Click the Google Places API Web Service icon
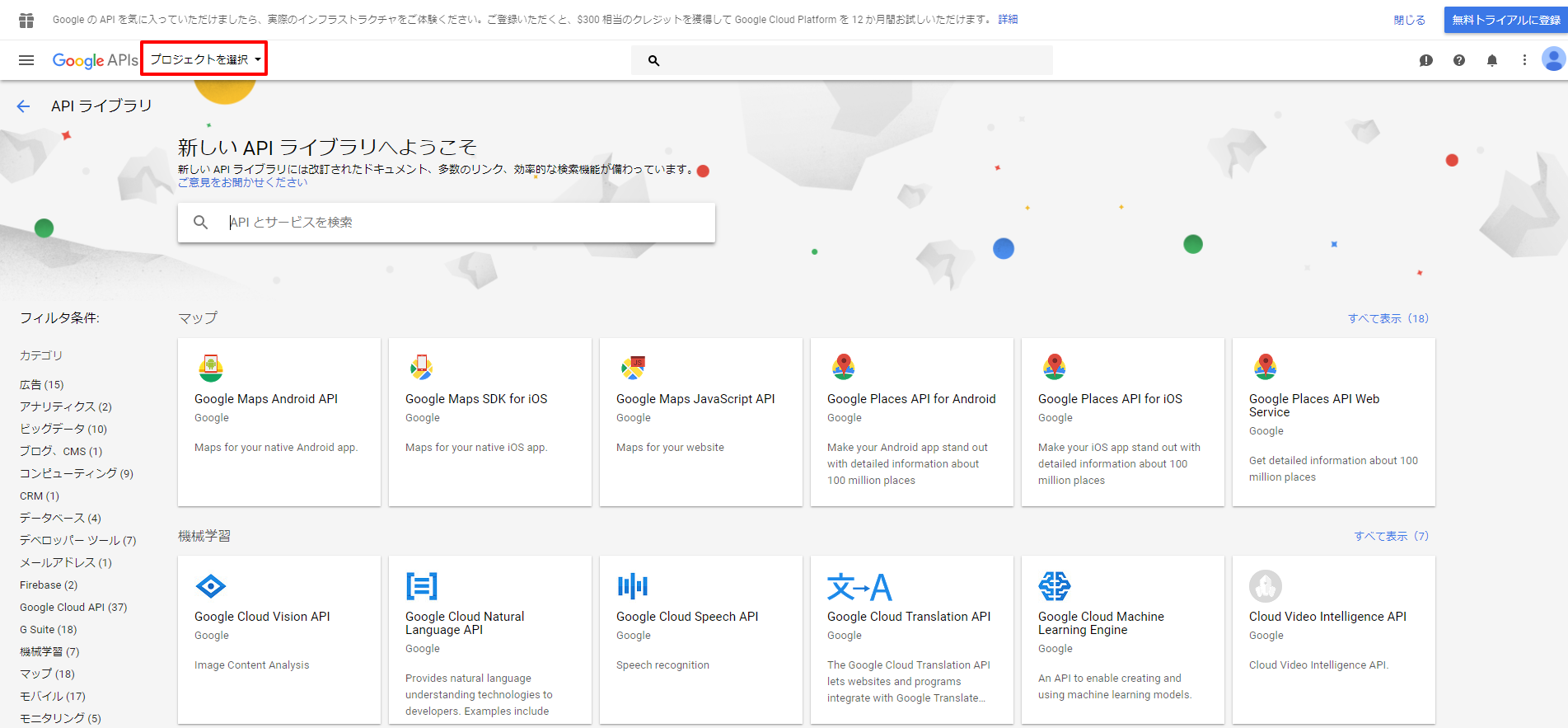This screenshot has height=728, width=1568. pos(1266,367)
